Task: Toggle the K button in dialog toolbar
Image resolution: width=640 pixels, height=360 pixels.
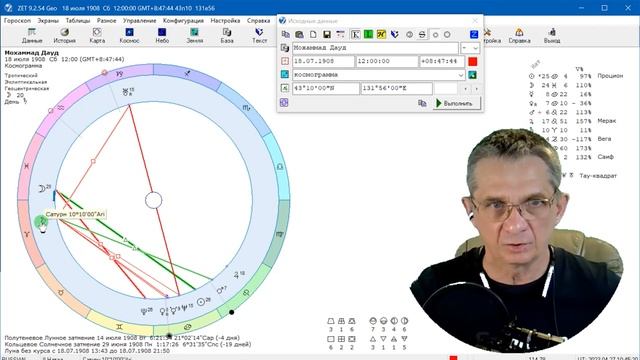Action: [x=356, y=34]
